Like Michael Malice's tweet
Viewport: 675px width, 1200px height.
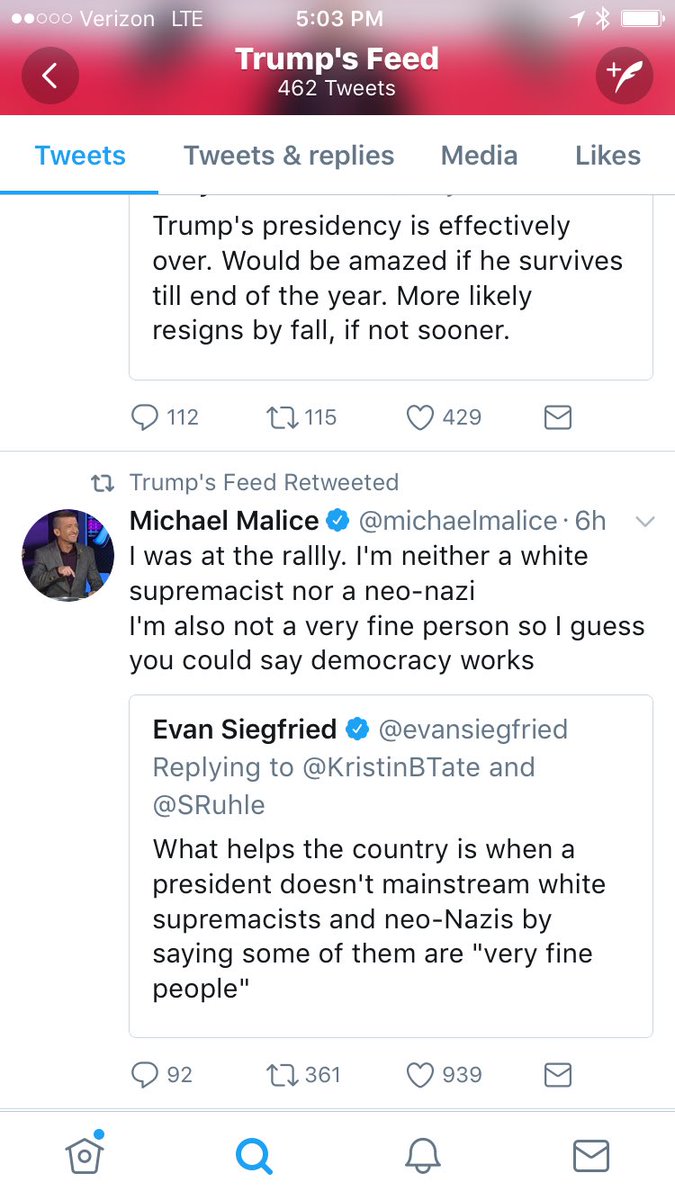(x=420, y=1075)
